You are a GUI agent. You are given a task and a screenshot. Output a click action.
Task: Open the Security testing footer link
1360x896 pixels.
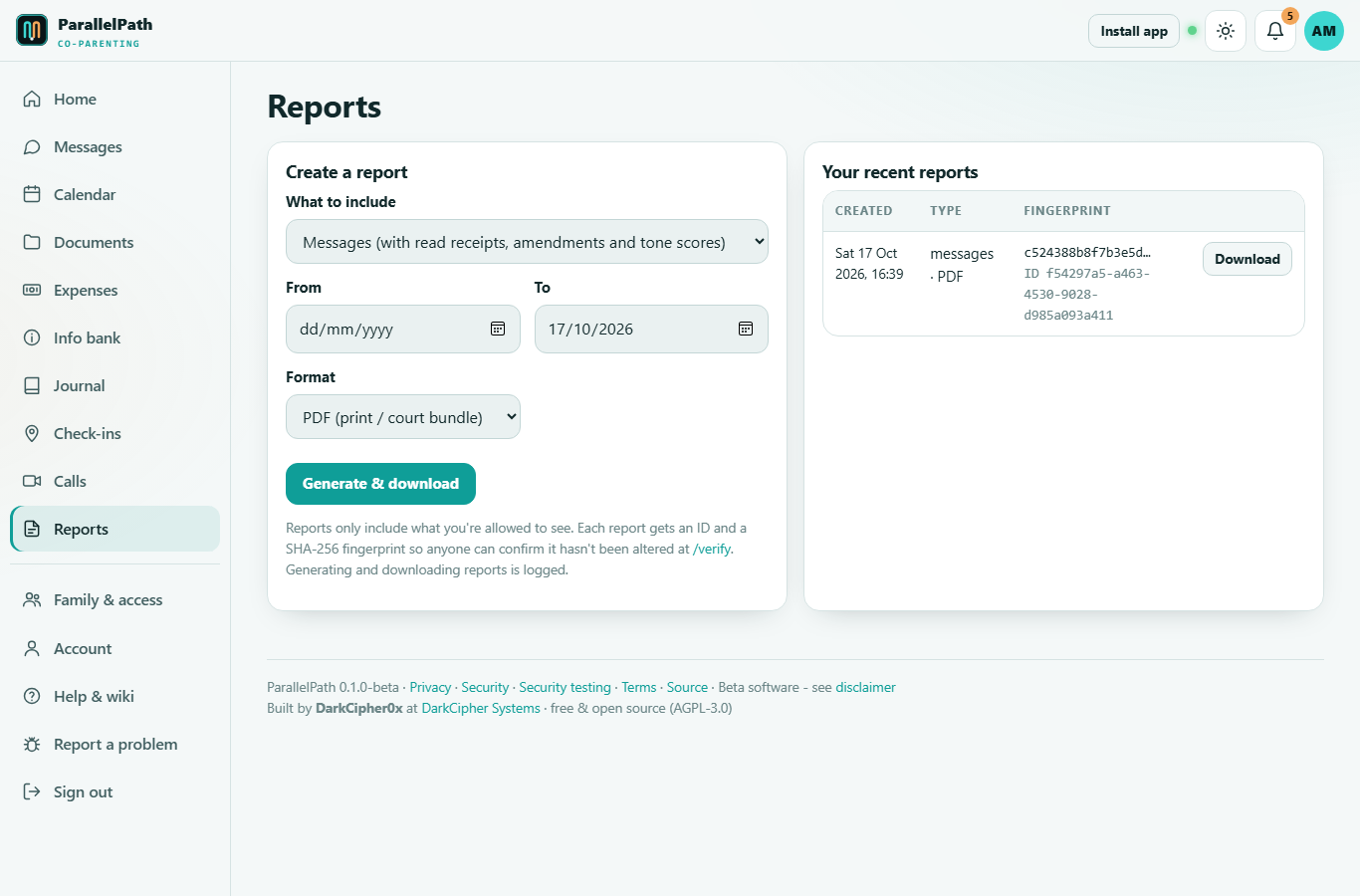click(565, 687)
